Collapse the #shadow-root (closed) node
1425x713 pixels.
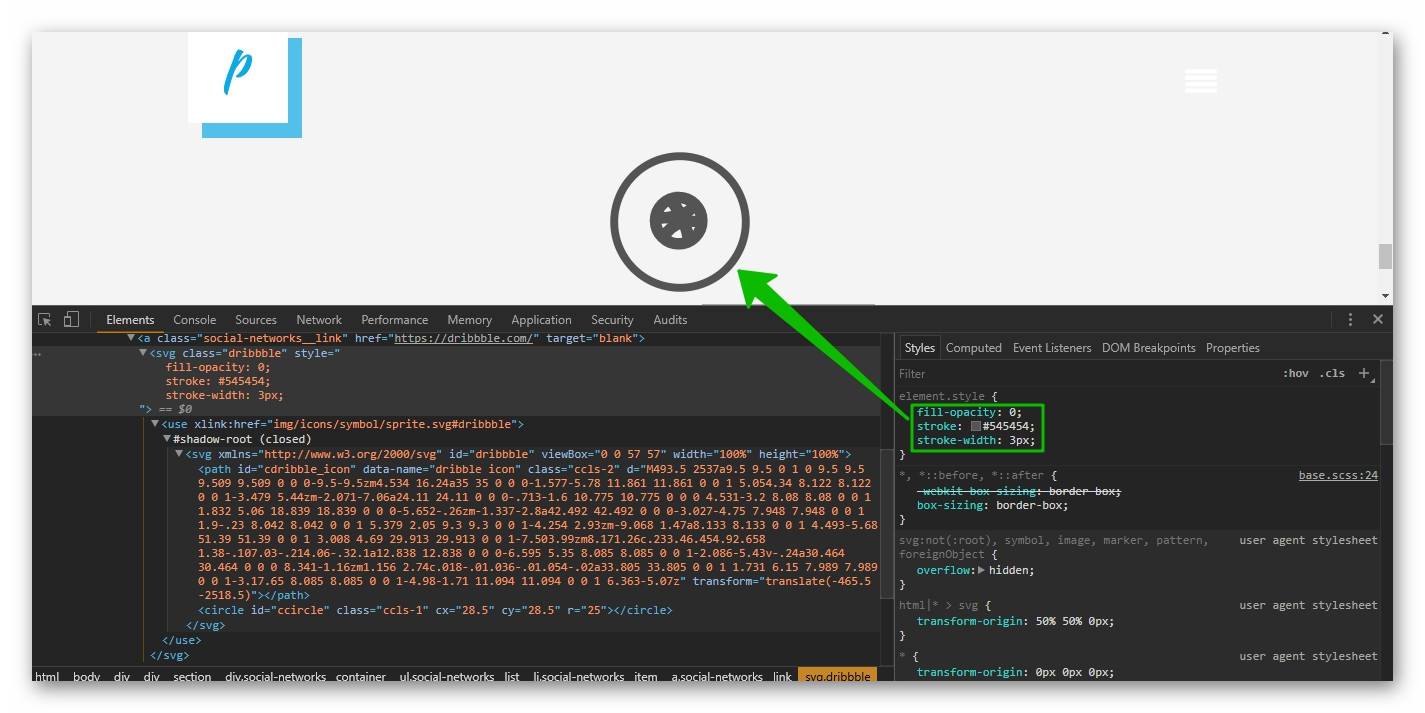[167, 439]
